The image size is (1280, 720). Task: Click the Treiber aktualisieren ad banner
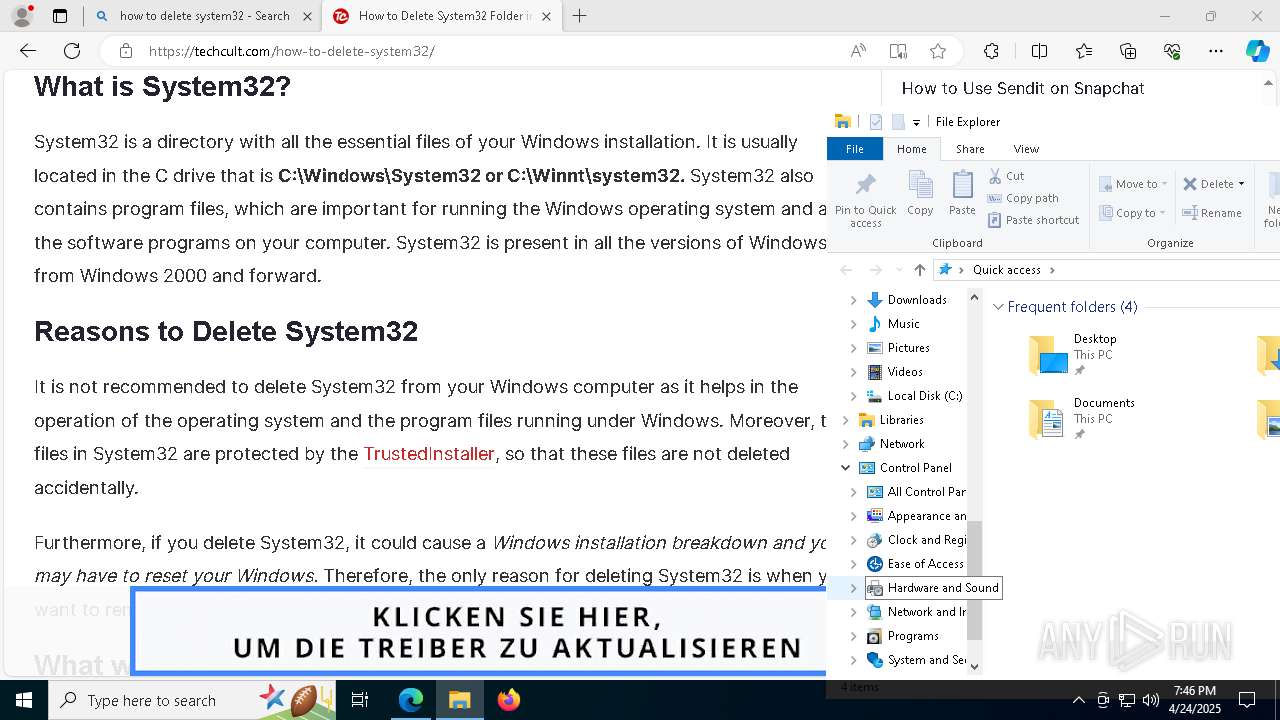[480, 632]
